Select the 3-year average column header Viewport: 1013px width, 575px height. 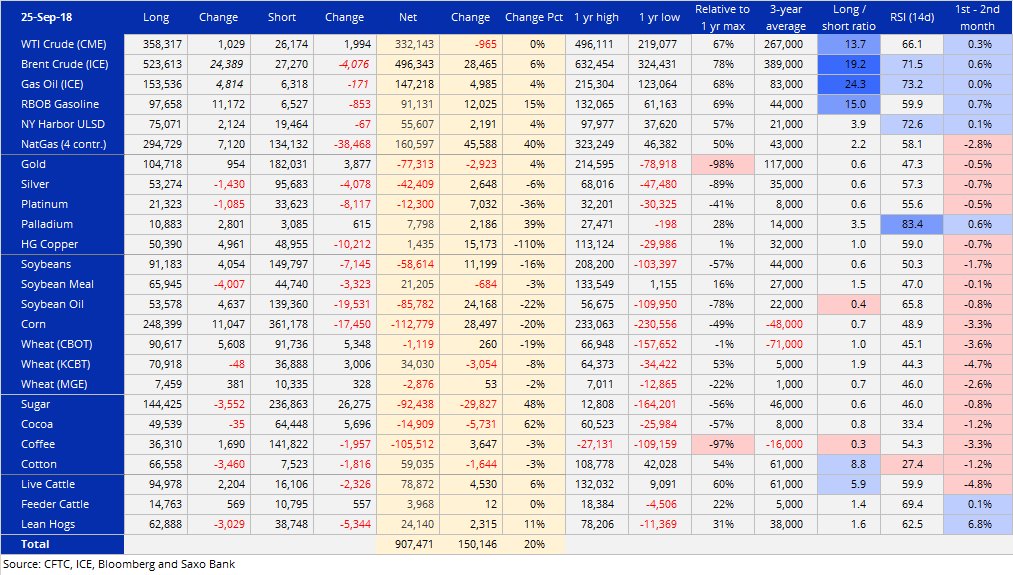(785, 17)
